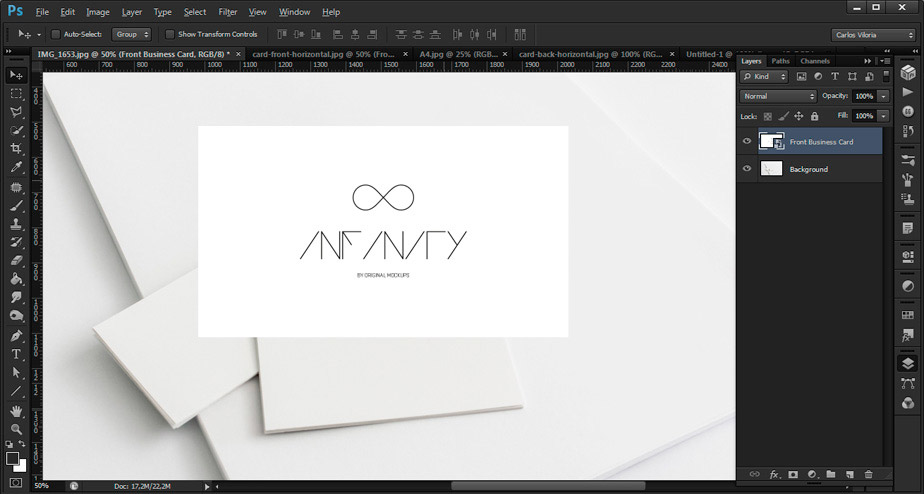Screen dimensions: 924x494
Task: Select the Paint Bucket tool
Action: (16, 279)
